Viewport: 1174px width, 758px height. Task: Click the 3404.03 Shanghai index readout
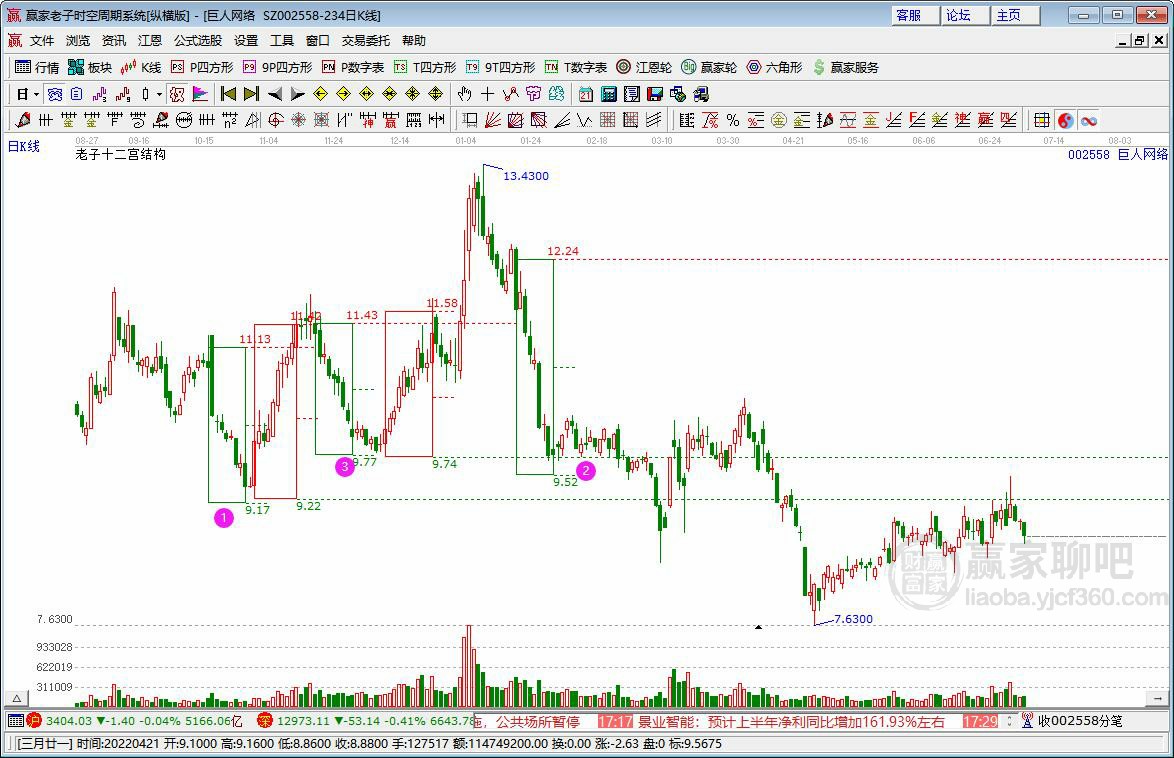tap(69, 721)
